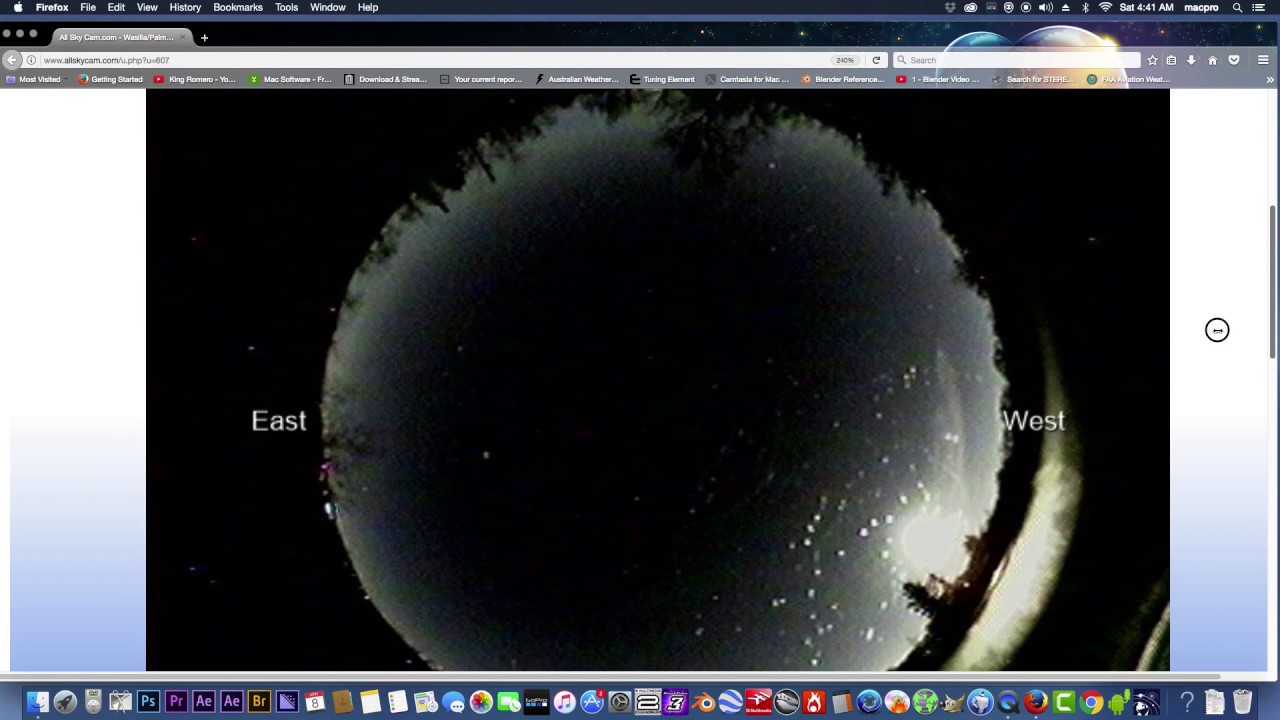Open the Trash in the dock

(1243, 702)
